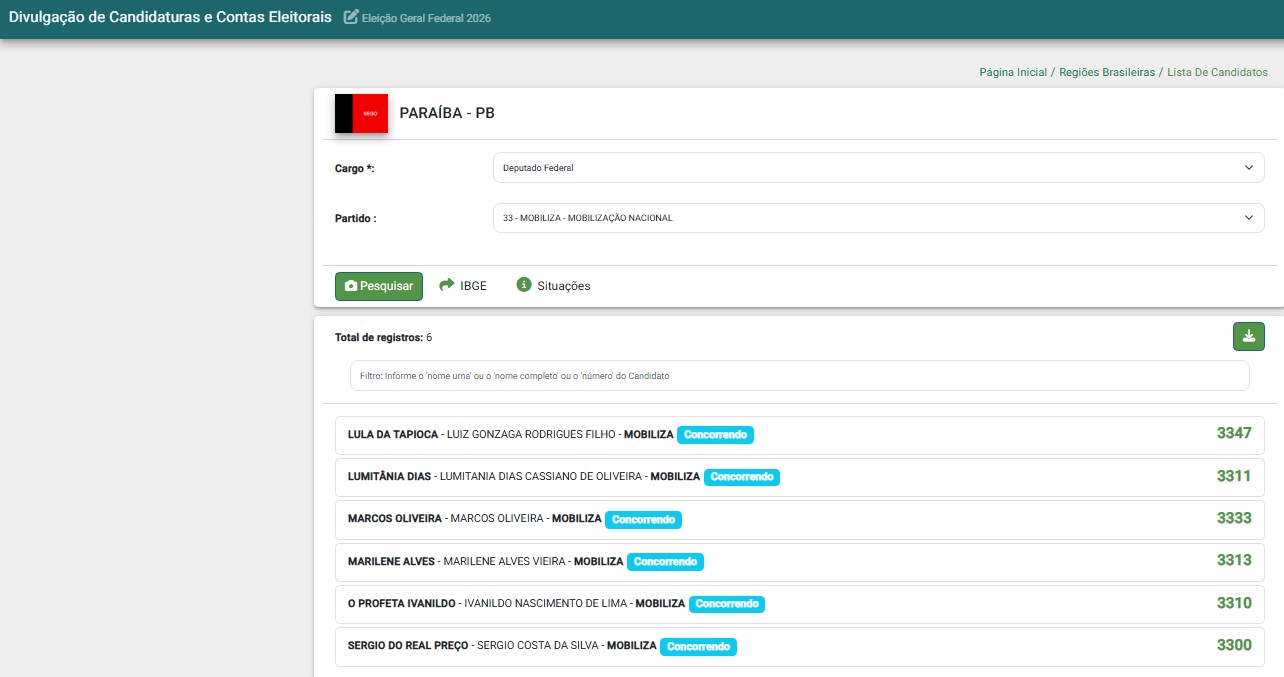Click the green download results button
Image resolution: width=1284 pixels, height=677 pixels.
(1248, 337)
